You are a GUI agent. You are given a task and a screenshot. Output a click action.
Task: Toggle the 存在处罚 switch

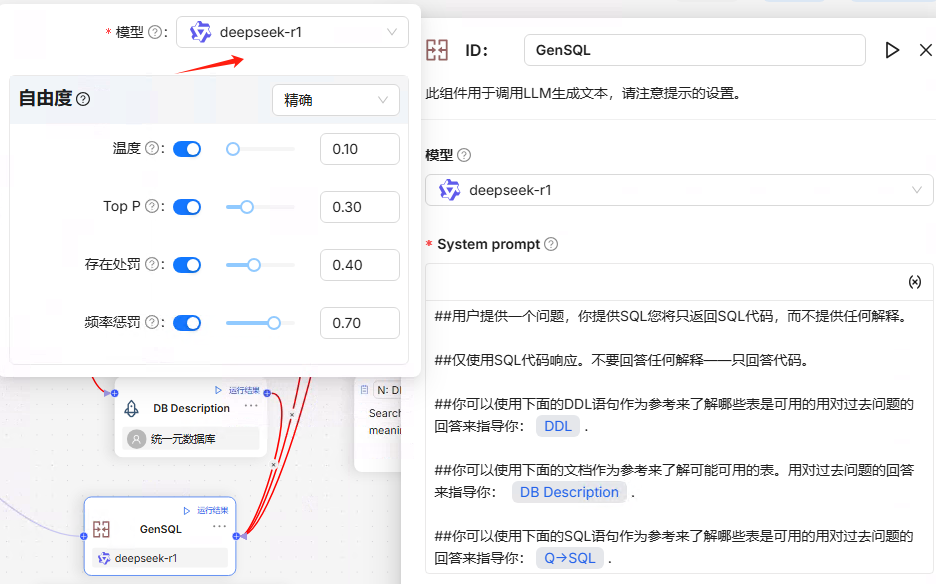click(x=187, y=265)
